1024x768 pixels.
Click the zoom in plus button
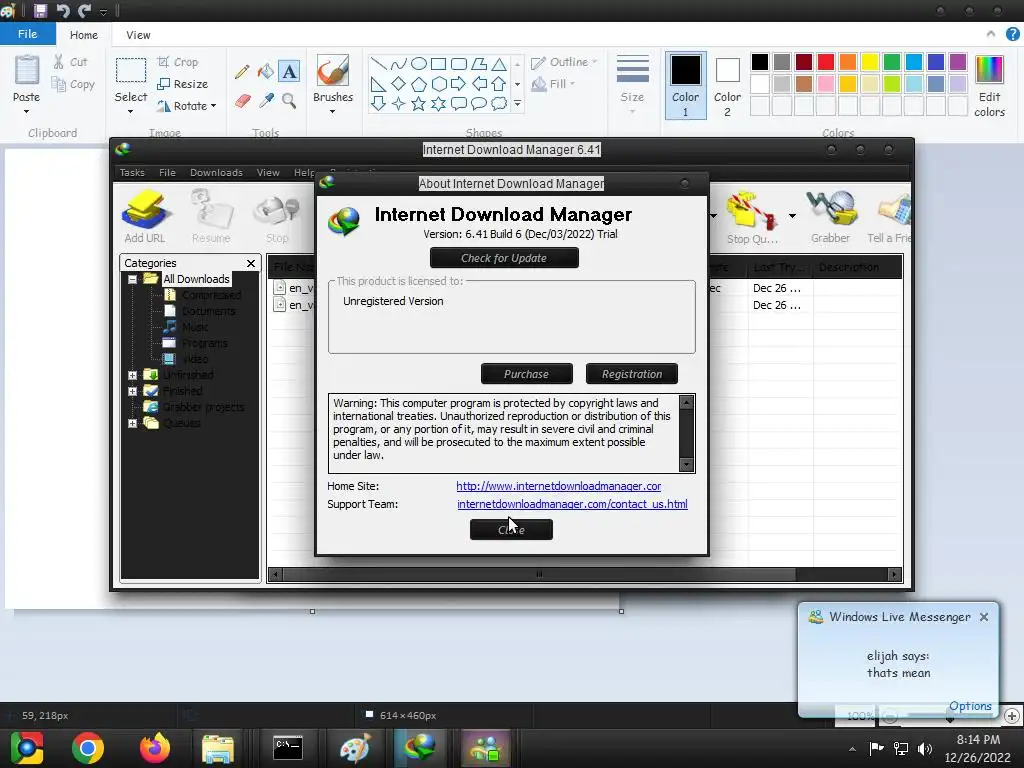tap(1012, 716)
